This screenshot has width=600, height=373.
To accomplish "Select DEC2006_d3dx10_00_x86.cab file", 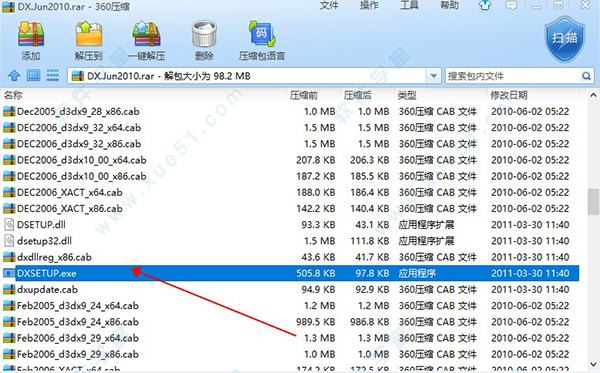I will click(x=82, y=176).
